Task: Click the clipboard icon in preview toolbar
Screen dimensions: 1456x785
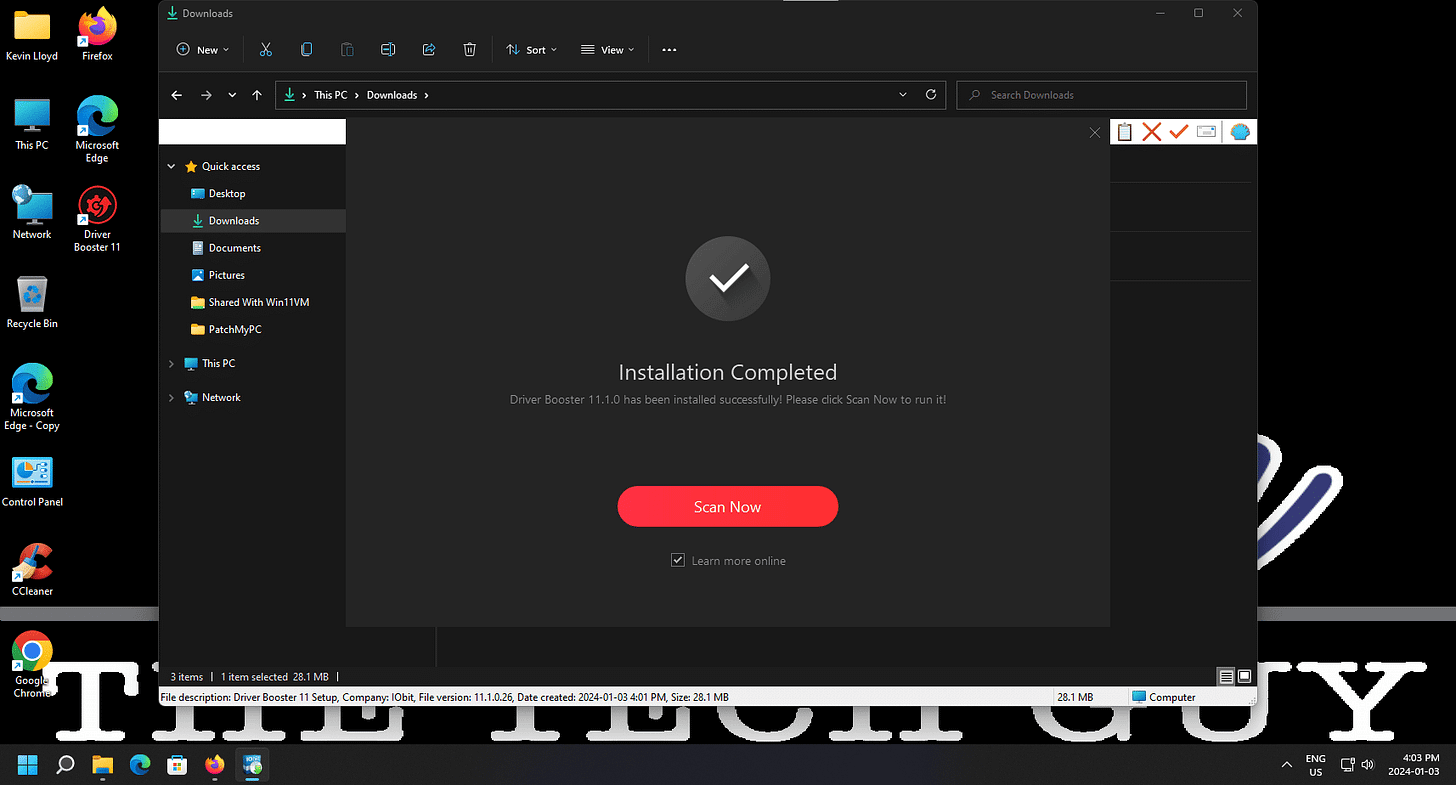Action: 1125,132
